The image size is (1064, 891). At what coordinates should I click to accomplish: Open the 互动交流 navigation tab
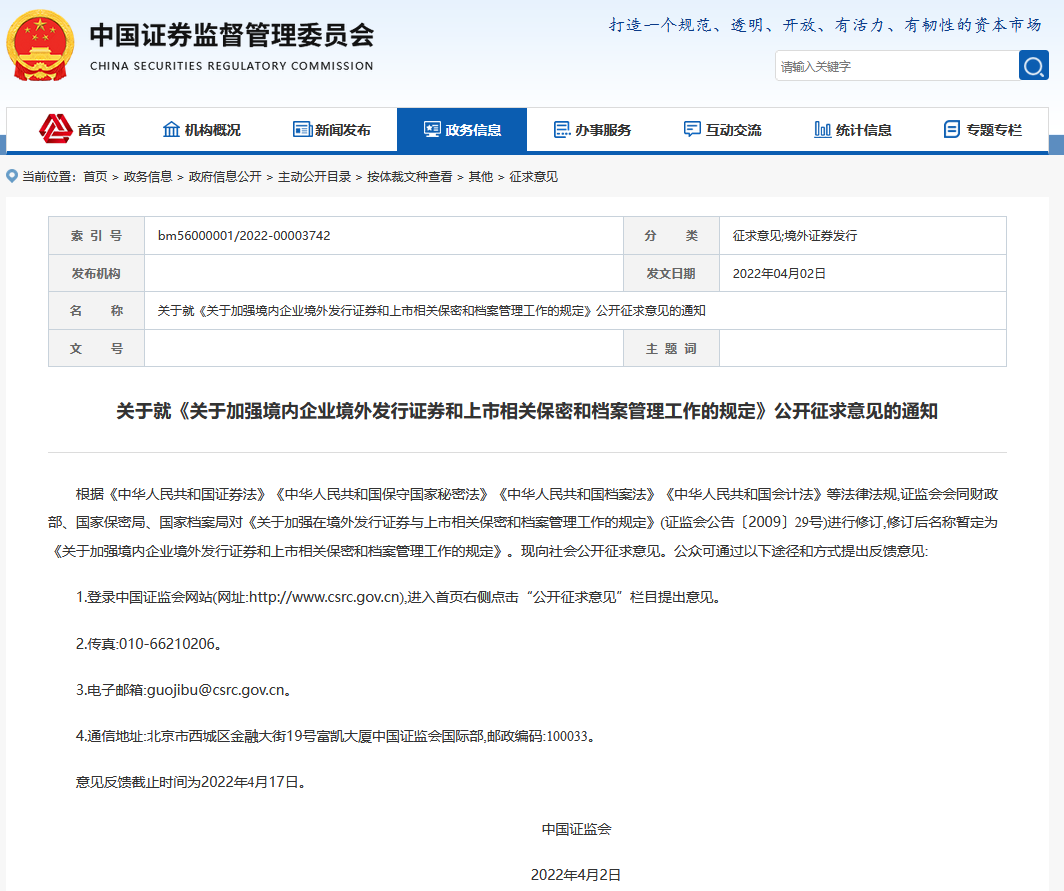pyautogui.click(x=723, y=129)
